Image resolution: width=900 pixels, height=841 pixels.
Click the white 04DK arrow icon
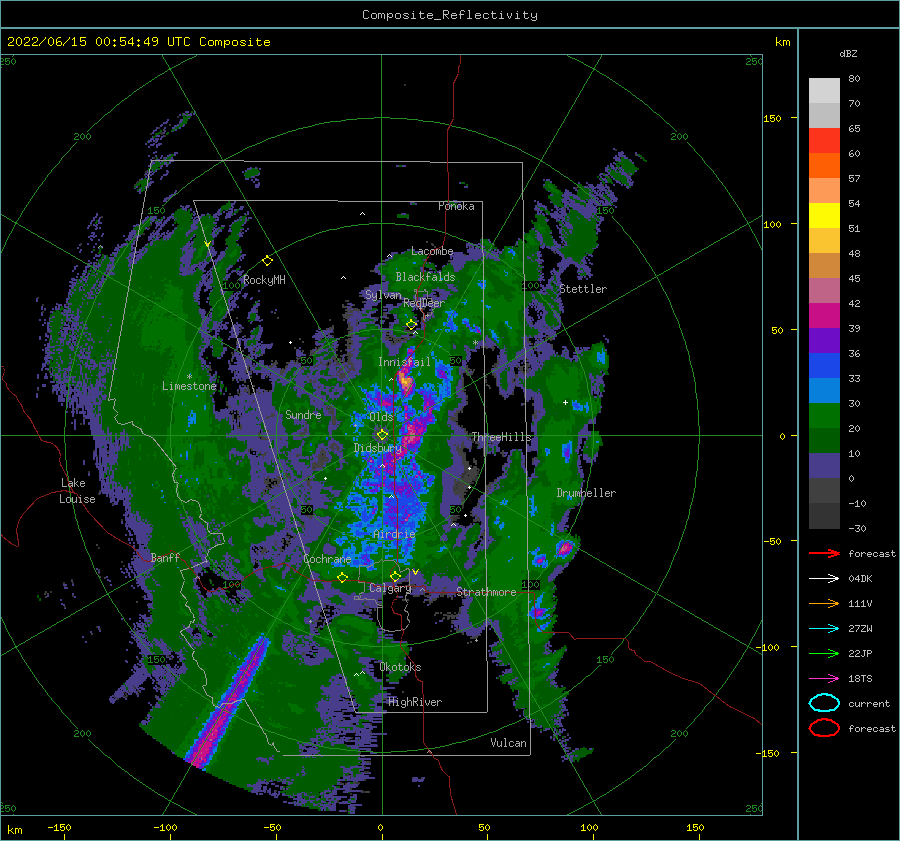pos(824,578)
